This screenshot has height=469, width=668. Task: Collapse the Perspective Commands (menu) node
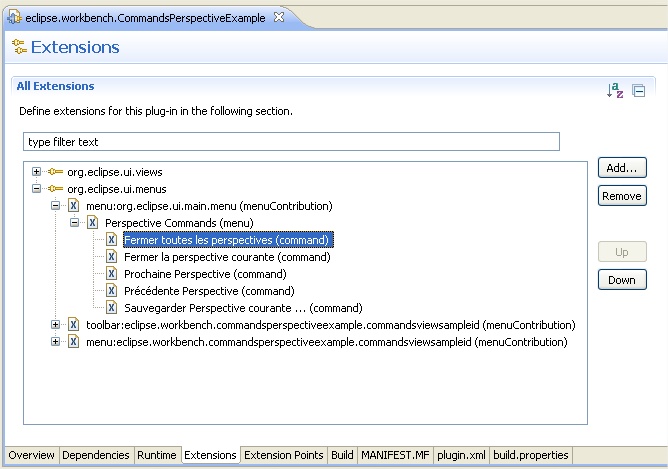point(74,222)
